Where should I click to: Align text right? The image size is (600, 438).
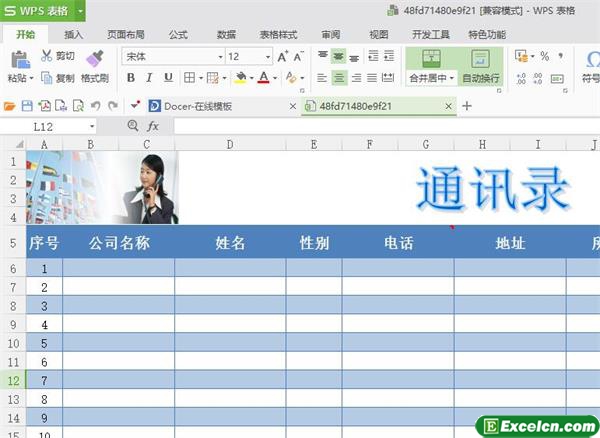point(356,78)
